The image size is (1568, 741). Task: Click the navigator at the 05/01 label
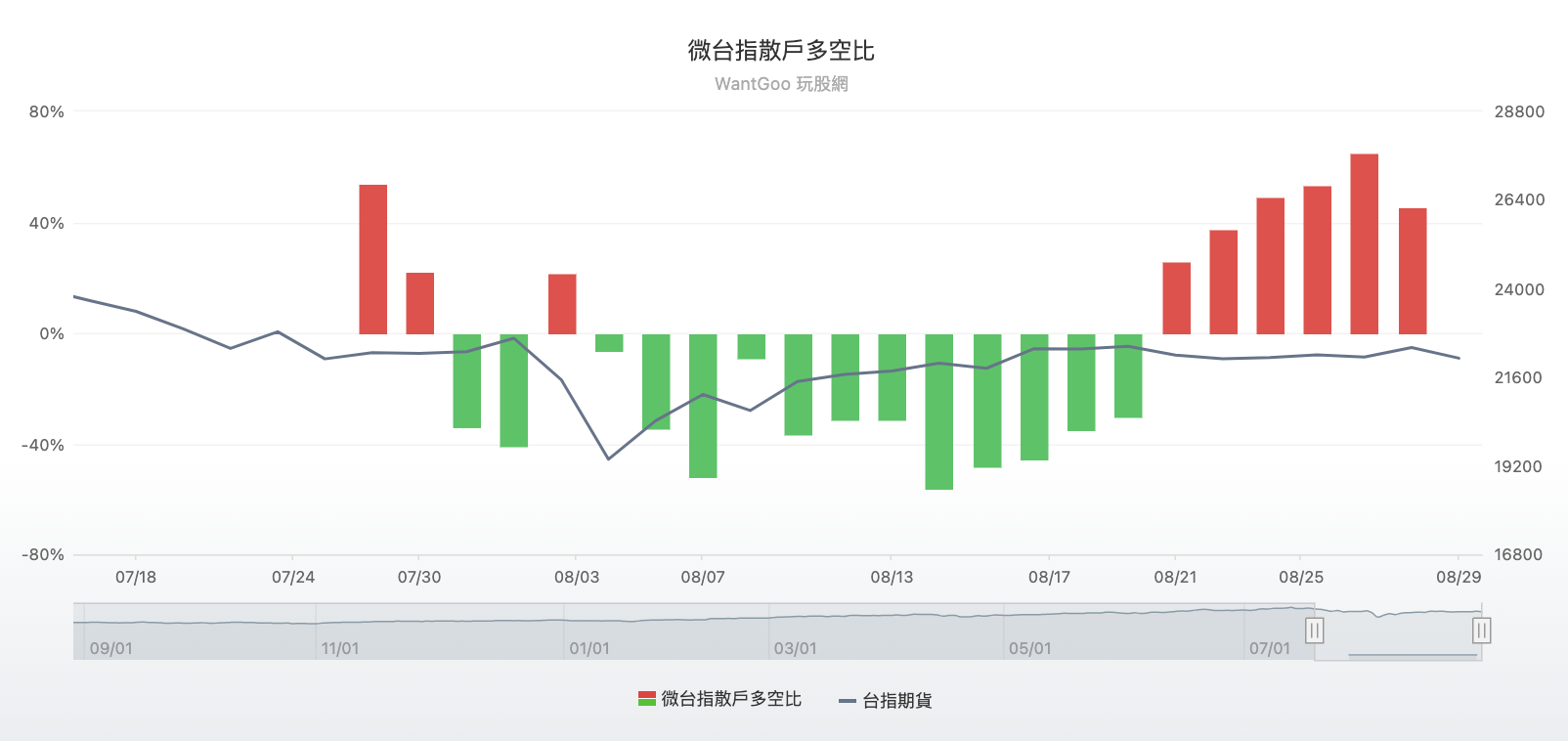pos(1030,648)
